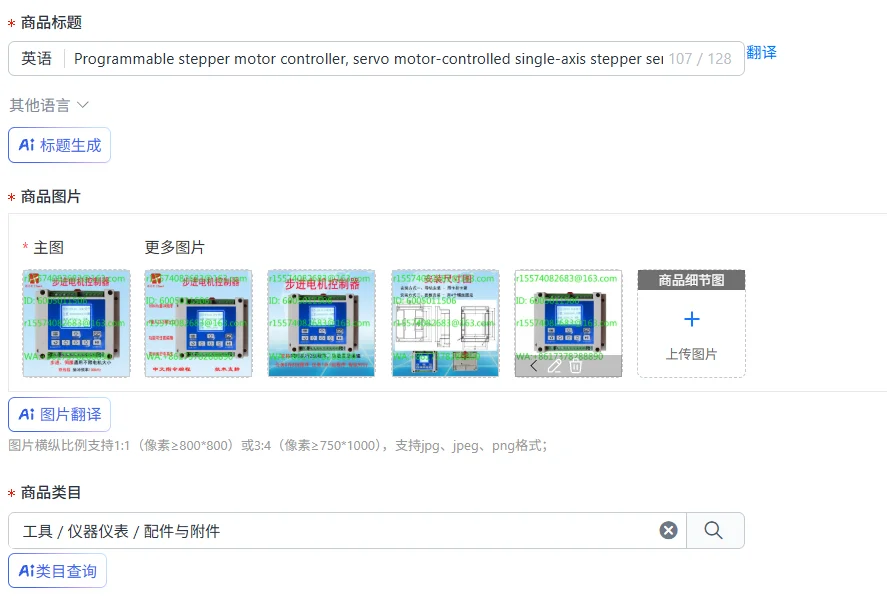Click the 107 / 128 character counter
Viewport: 887px width, 601px height.
click(700, 59)
